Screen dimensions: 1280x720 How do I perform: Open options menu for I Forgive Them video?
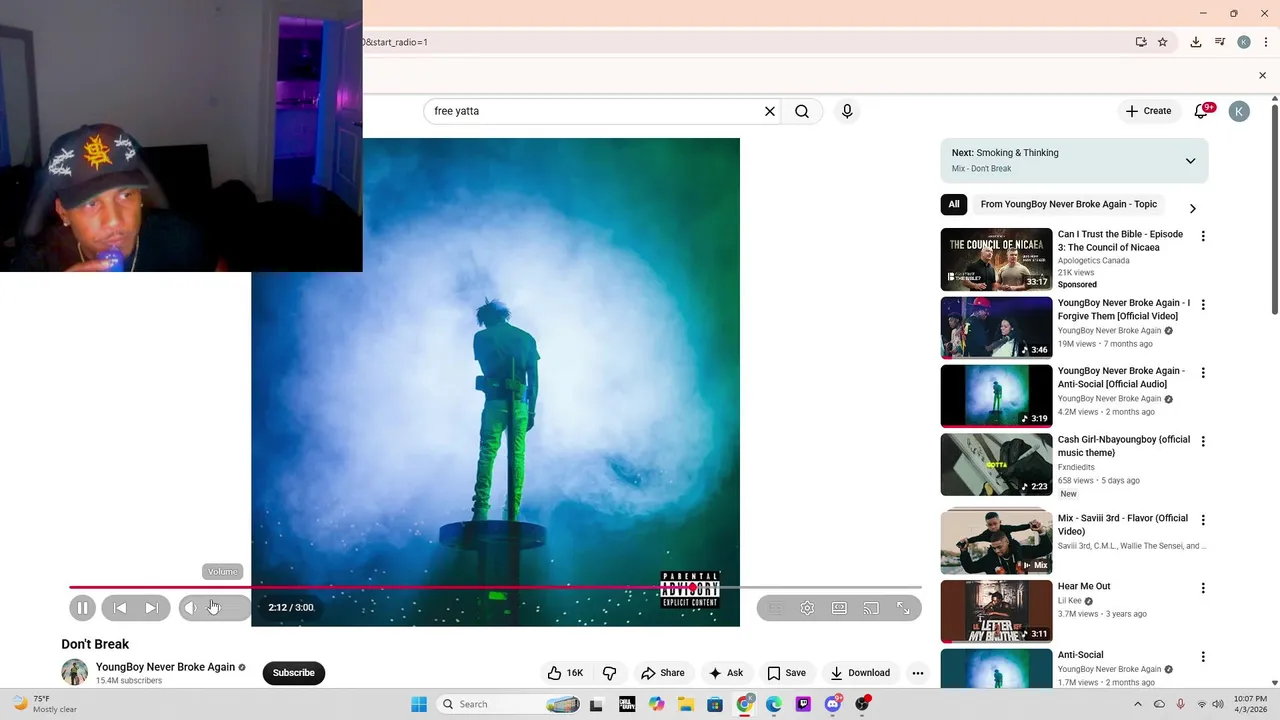click(1203, 305)
